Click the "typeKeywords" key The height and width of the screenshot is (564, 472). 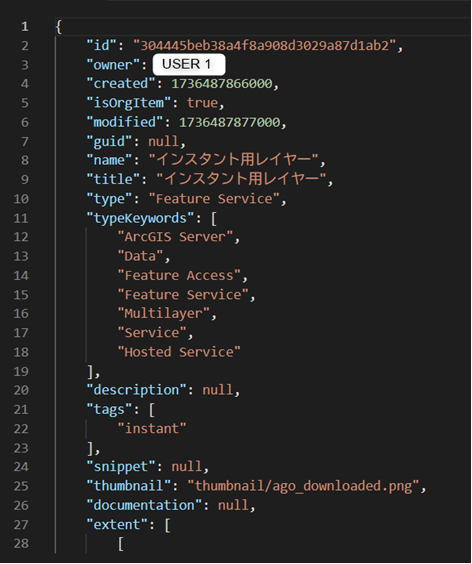pos(140,218)
